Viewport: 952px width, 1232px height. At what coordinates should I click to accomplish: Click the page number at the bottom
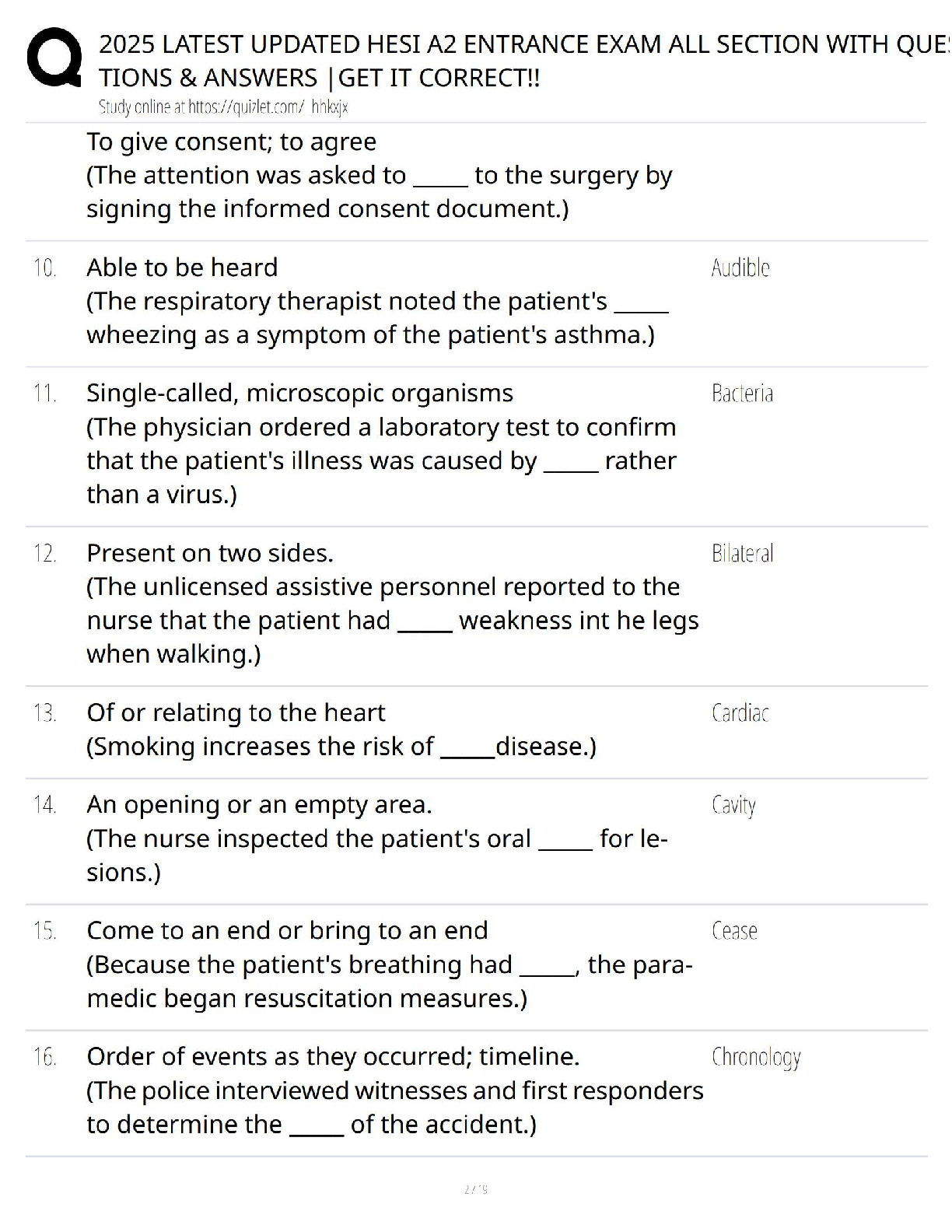(x=475, y=1189)
